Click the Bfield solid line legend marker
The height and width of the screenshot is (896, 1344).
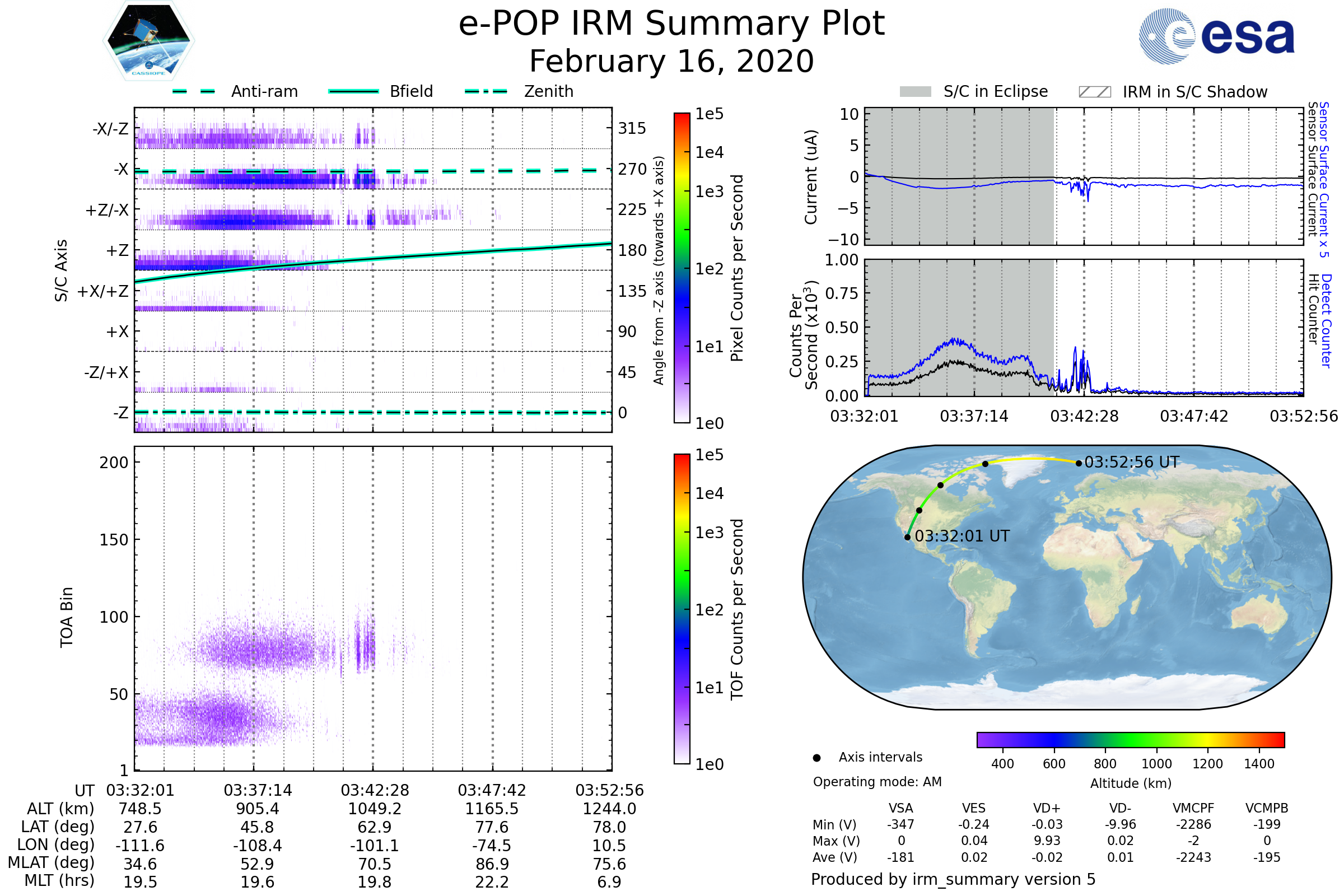point(353,91)
